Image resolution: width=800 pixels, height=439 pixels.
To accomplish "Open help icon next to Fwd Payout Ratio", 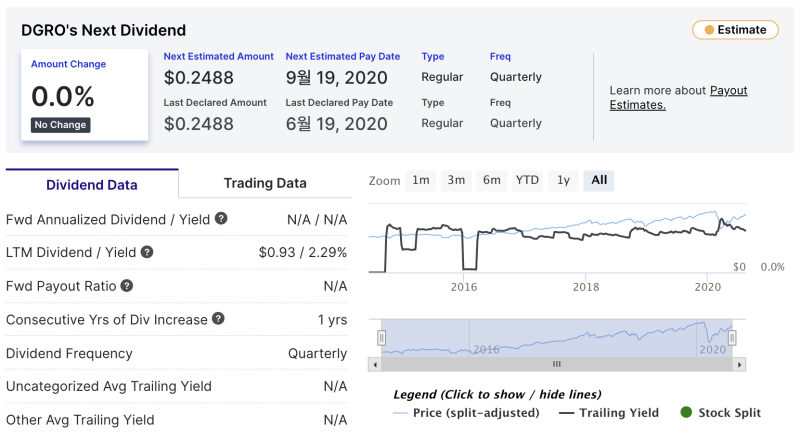I will tap(127, 285).
